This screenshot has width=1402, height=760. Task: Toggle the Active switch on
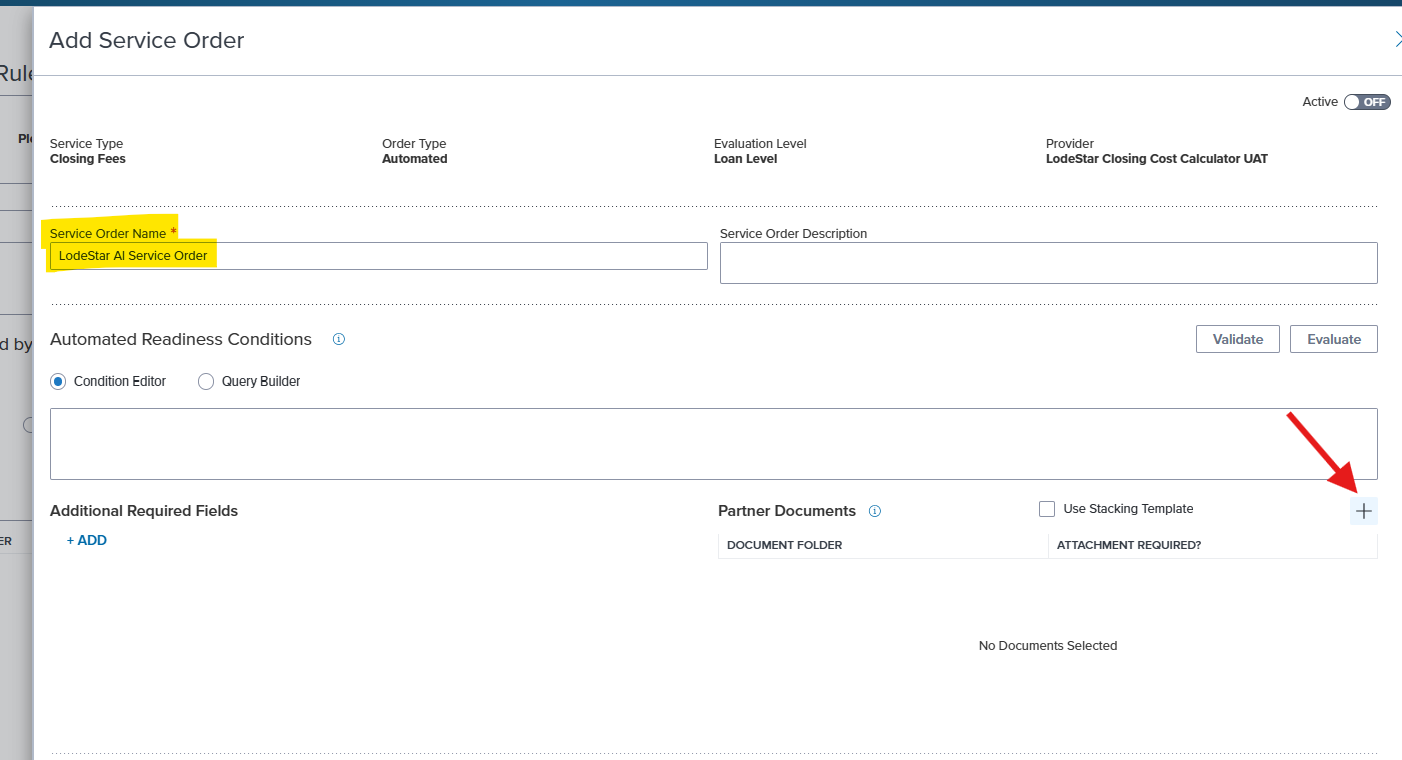pos(1367,102)
